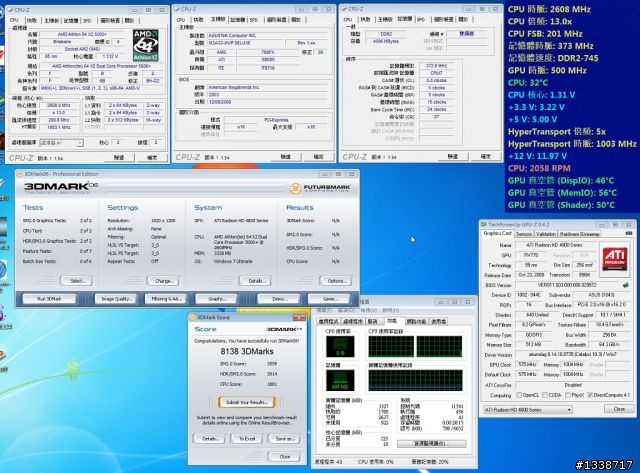Open the SPD tab in the processor CPU-Z window

pyautogui.click(x=87, y=20)
